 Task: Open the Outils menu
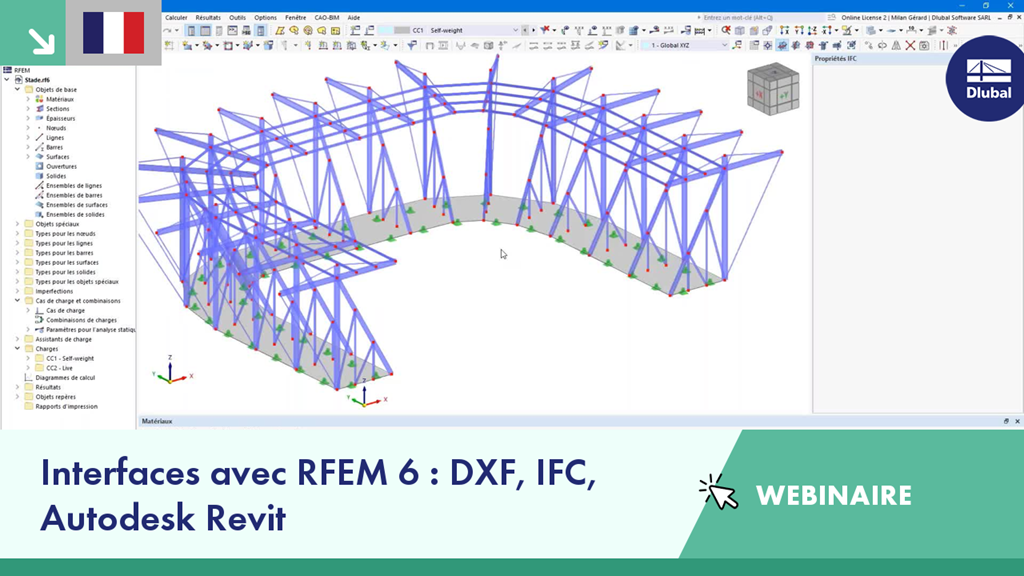click(x=237, y=18)
